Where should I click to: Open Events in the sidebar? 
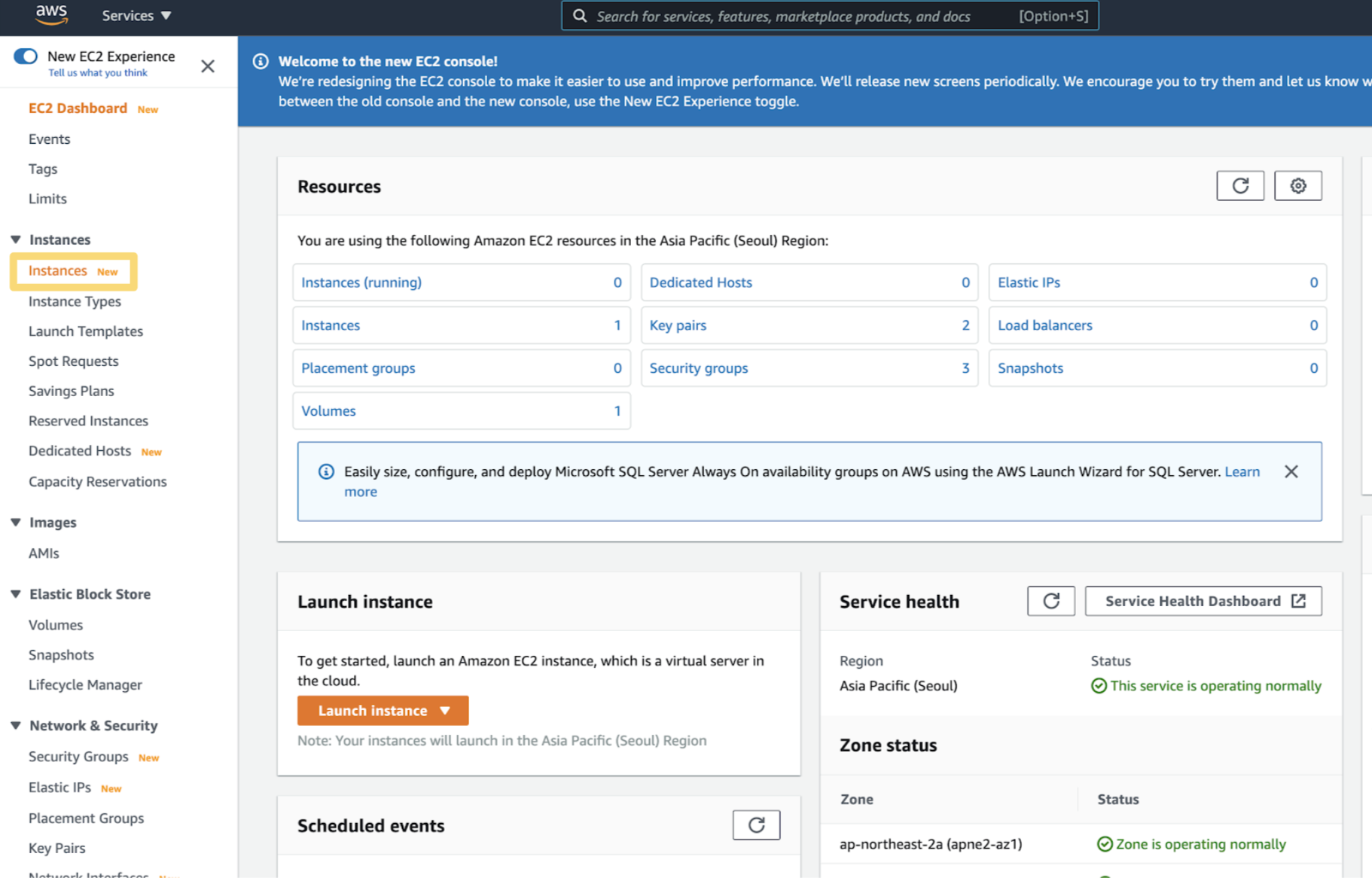(x=49, y=139)
